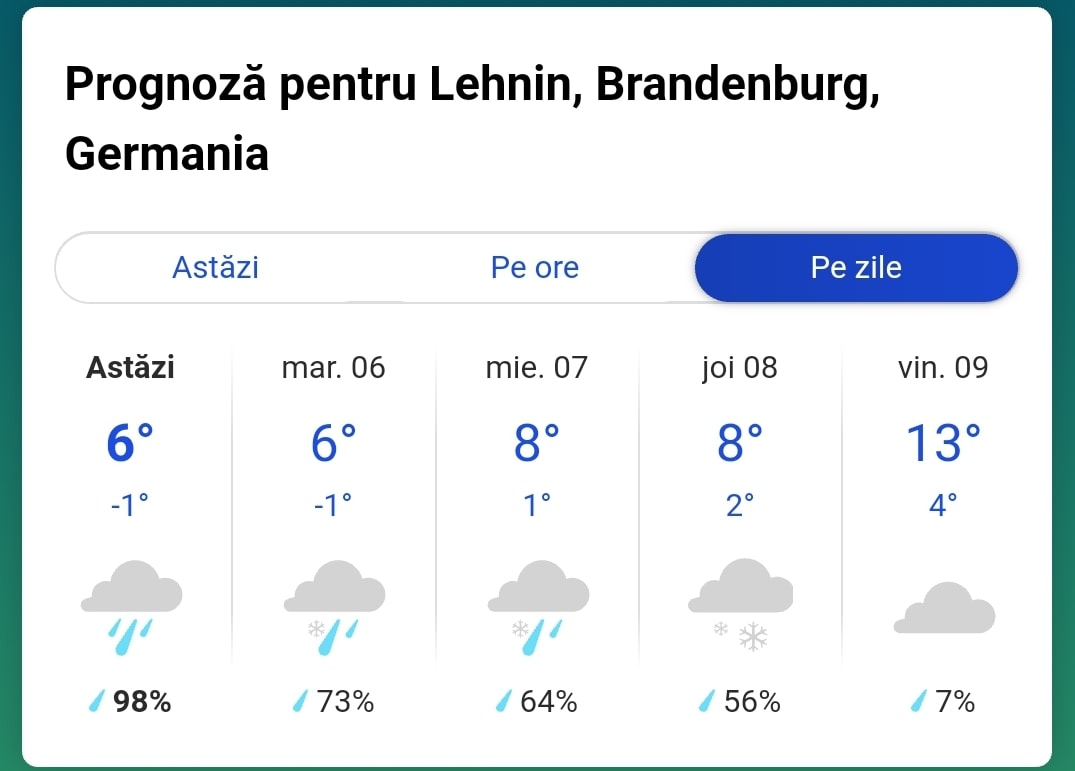
Task: Select the joi 08 day label
Action: pyautogui.click(x=740, y=368)
